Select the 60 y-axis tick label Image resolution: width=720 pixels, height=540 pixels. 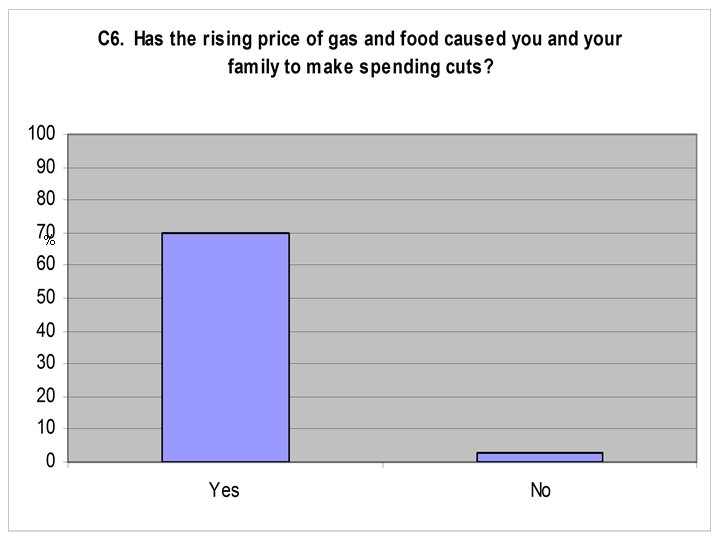[45, 265]
